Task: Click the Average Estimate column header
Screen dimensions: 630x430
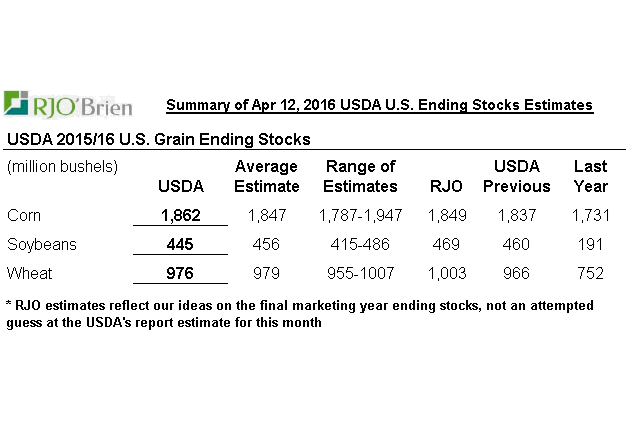Action: [x=266, y=176]
